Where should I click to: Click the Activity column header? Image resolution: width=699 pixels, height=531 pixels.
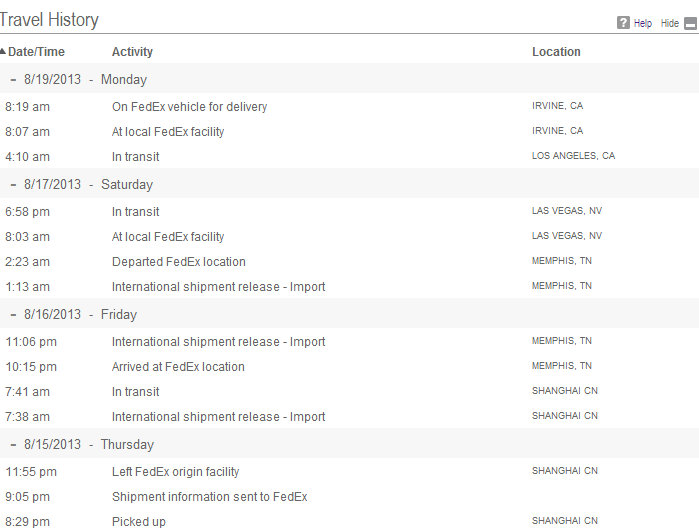pyautogui.click(x=132, y=52)
